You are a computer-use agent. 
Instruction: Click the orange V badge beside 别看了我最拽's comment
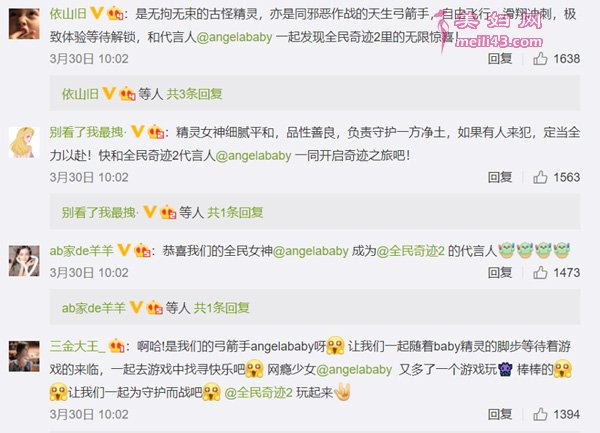pyautogui.click(x=137, y=132)
